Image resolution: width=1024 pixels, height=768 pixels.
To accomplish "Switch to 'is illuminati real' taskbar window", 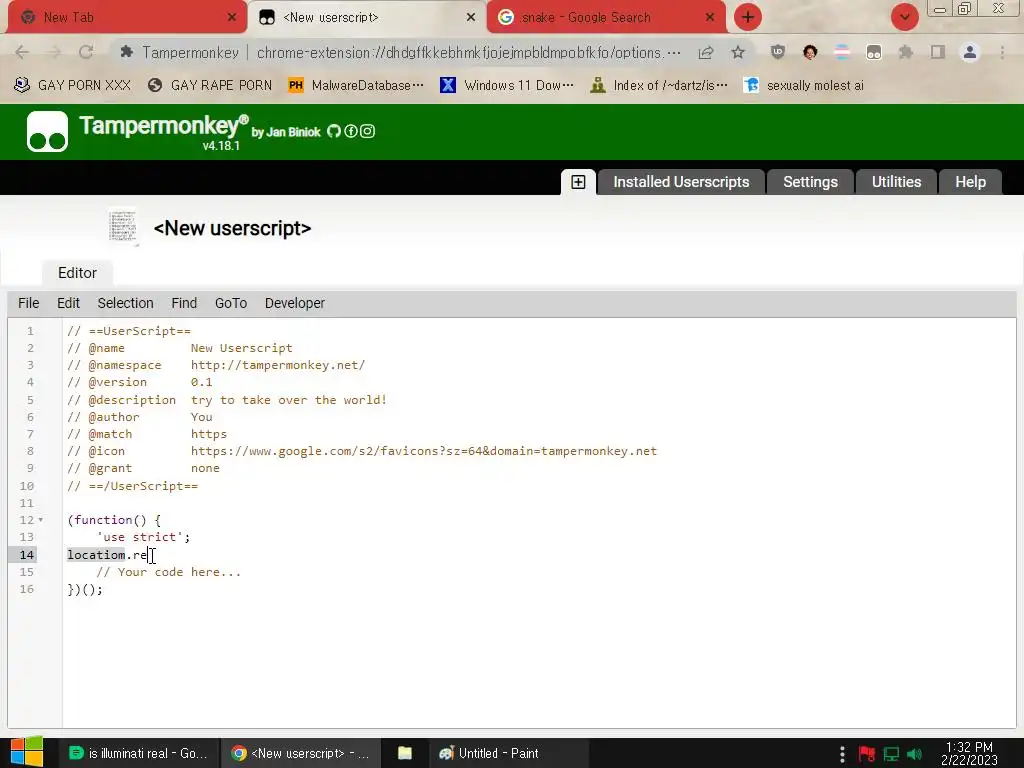I will tap(138, 753).
